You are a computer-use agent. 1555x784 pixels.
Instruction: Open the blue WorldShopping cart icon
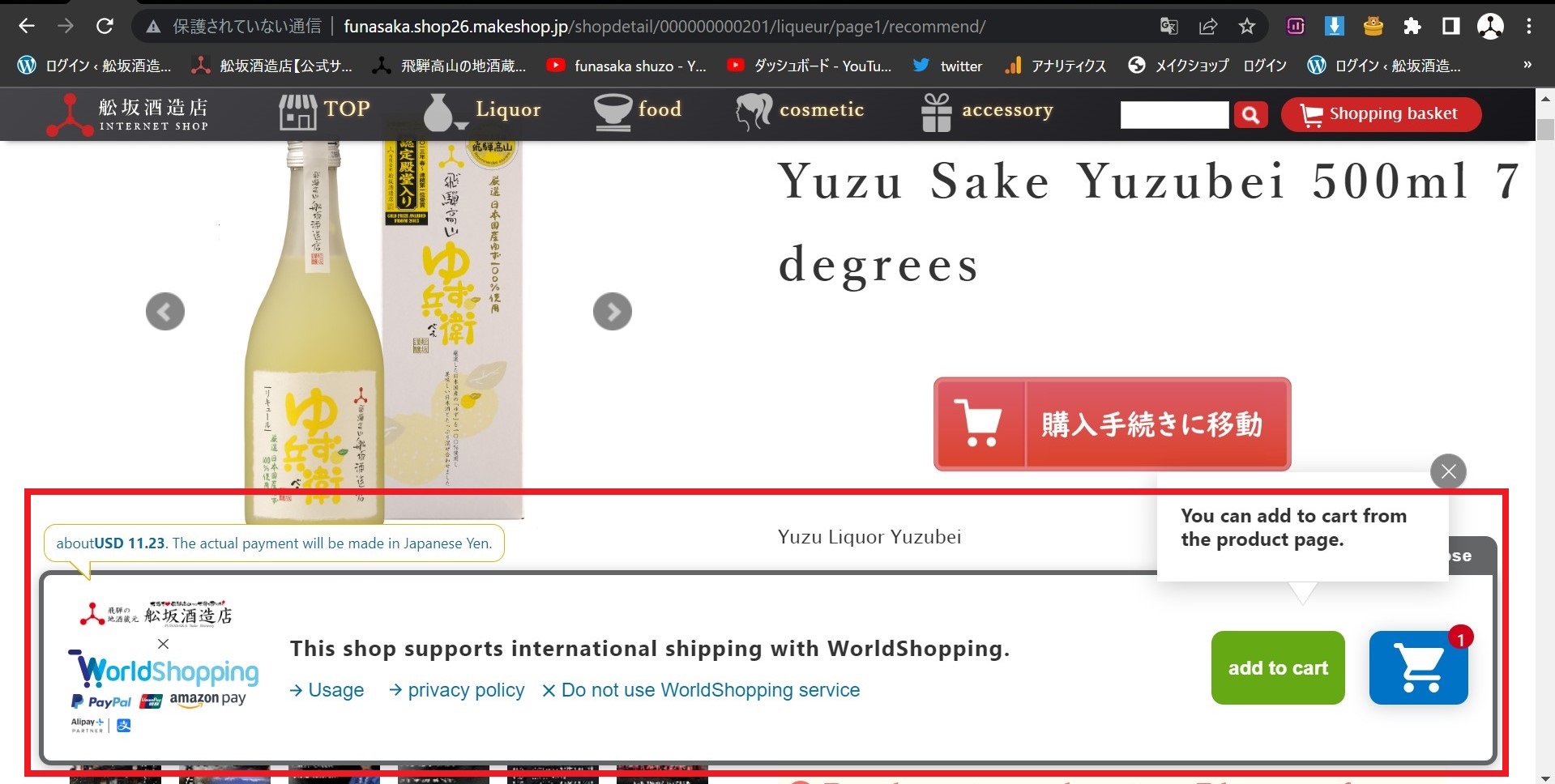click(x=1419, y=667)
